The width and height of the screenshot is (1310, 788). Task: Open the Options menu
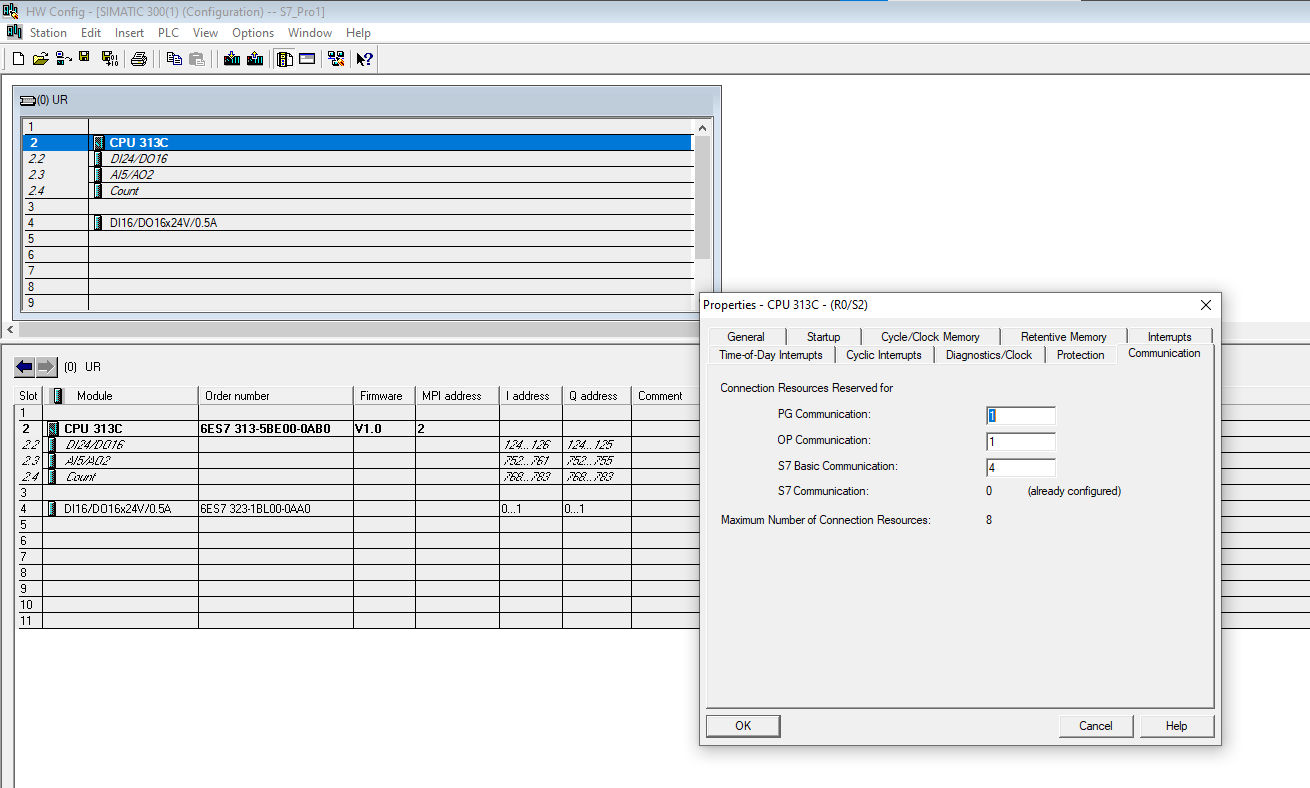pos(253,33)
